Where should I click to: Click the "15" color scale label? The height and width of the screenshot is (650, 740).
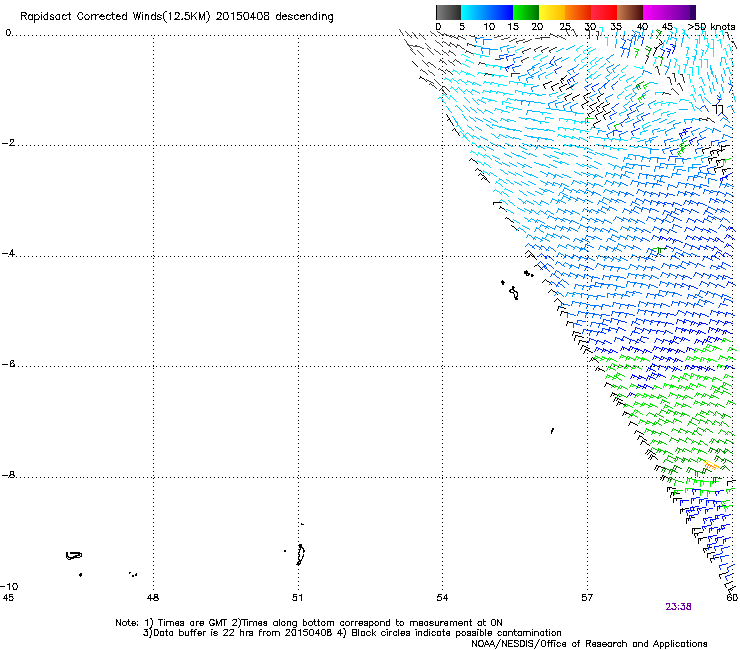(513, 27)
